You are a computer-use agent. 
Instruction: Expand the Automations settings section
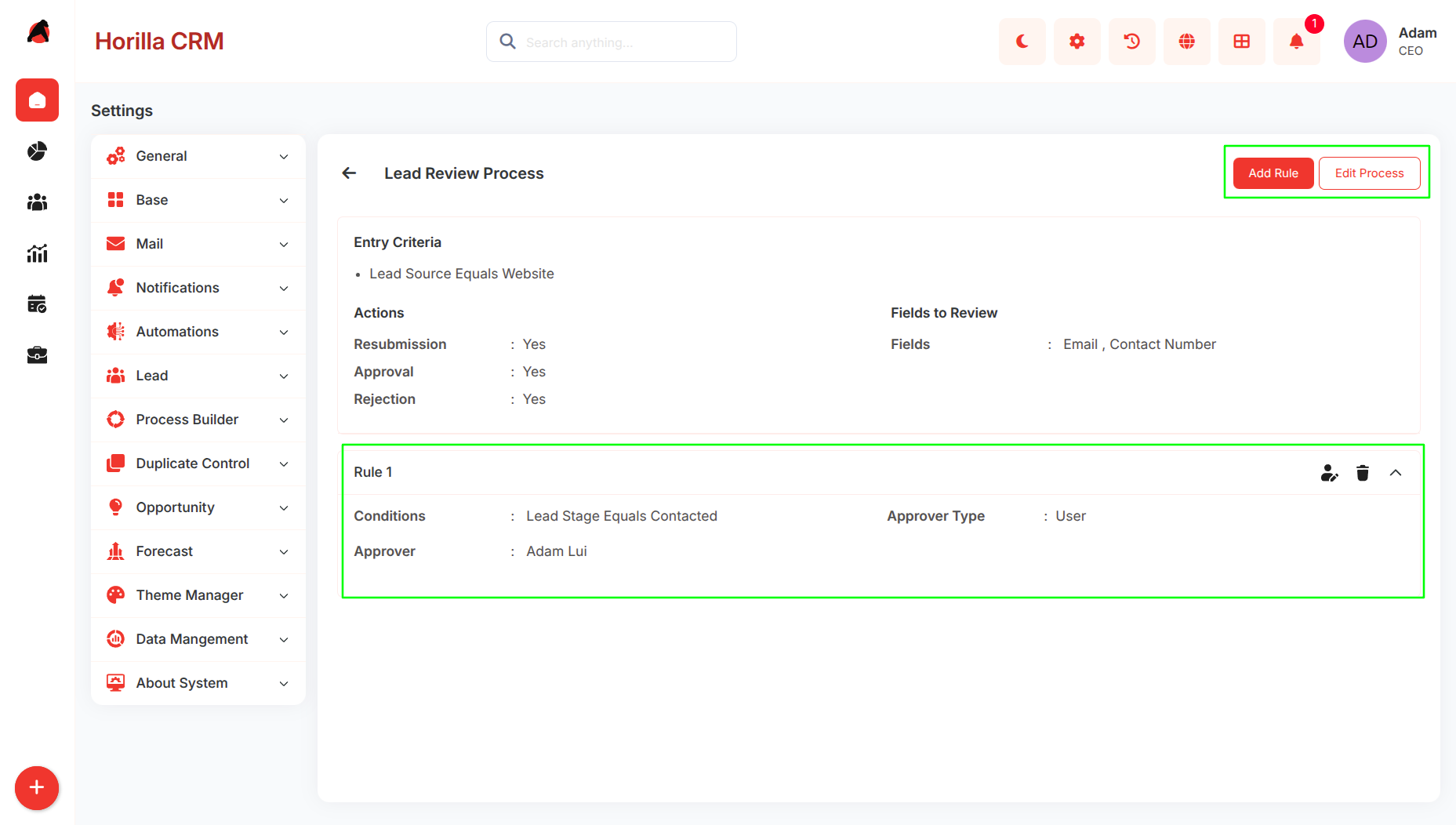coord(198,332)
